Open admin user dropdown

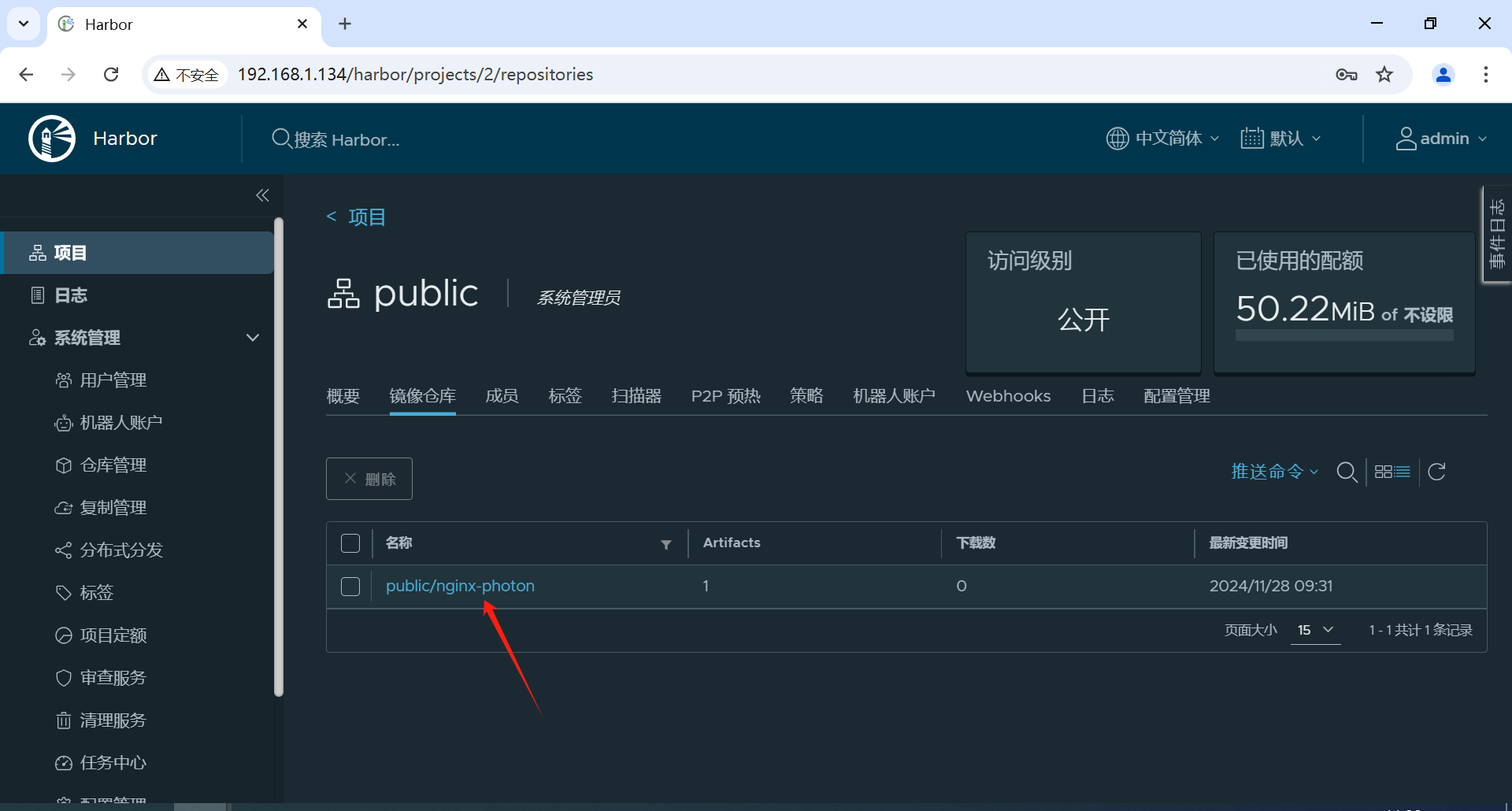[x=1441, y=139]
